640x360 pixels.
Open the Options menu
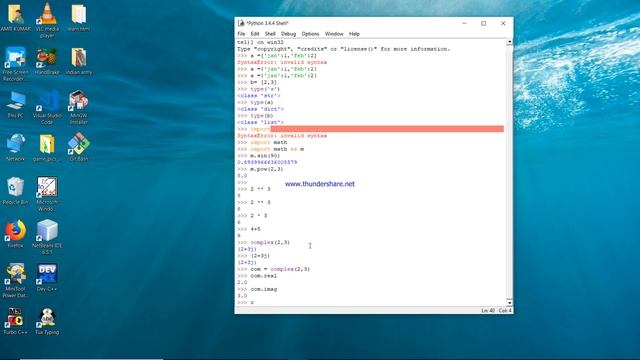coord(310,34)
